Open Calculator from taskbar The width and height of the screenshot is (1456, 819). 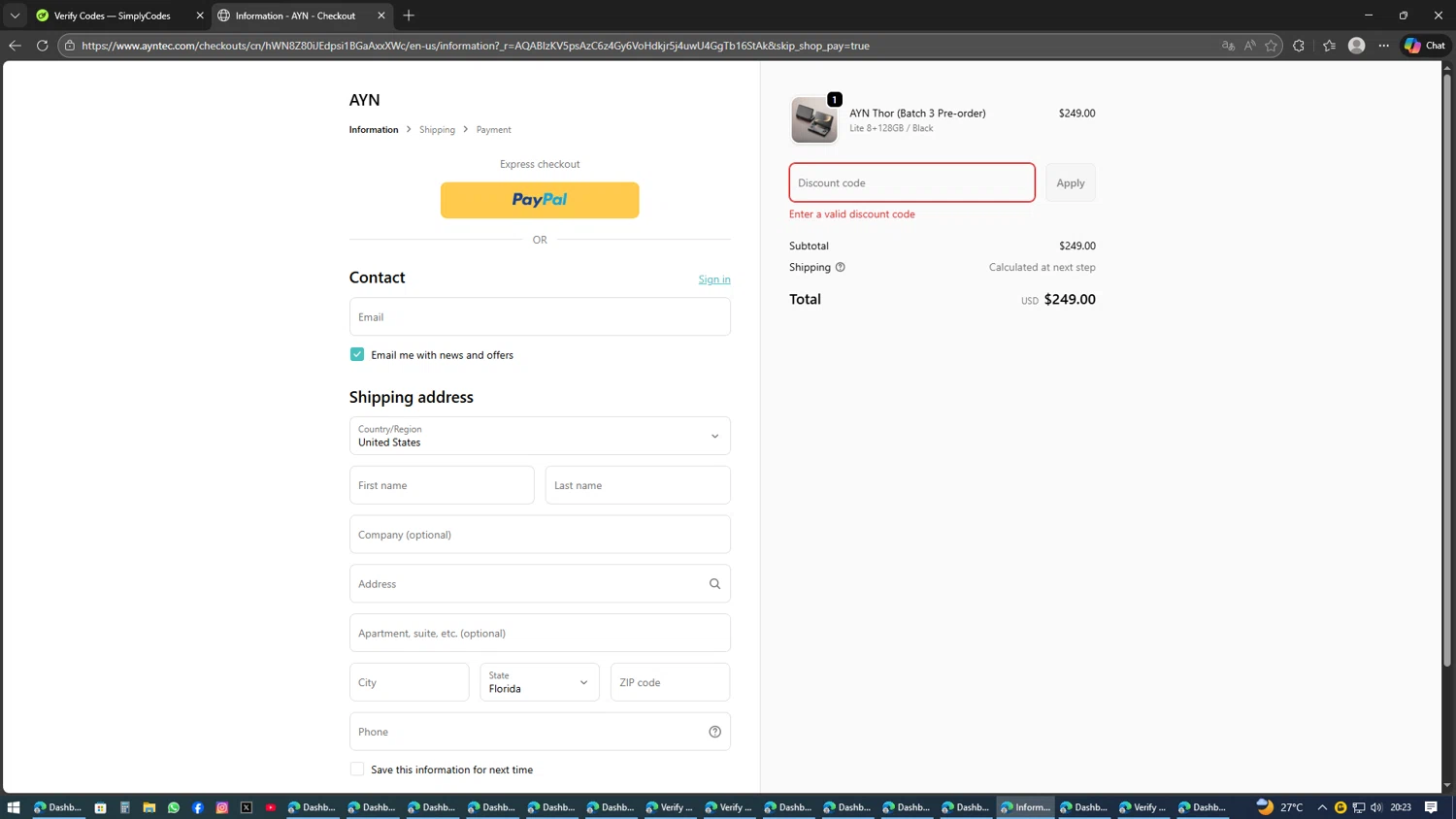pos(124,807)
